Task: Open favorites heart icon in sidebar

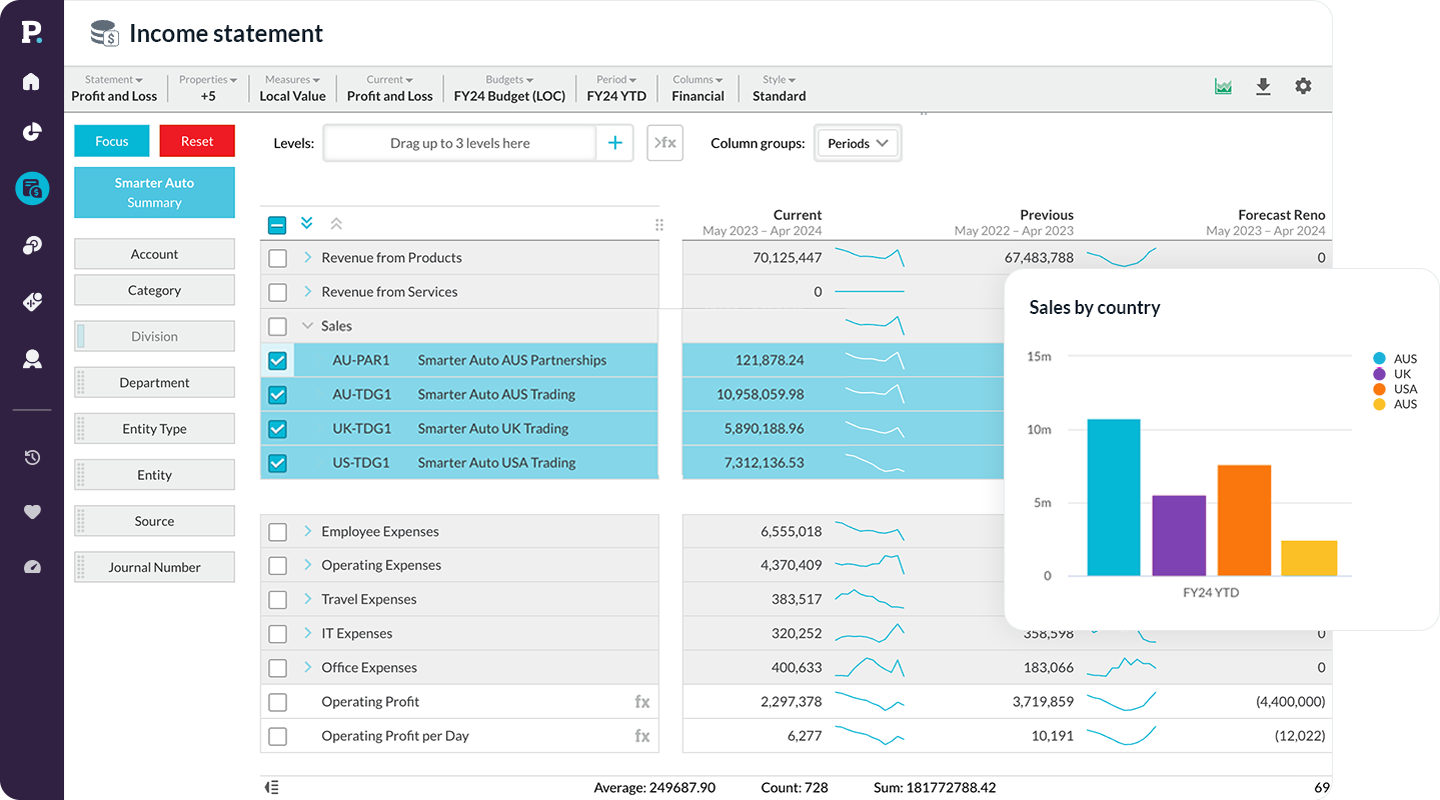Action: [x=32, y=512]
